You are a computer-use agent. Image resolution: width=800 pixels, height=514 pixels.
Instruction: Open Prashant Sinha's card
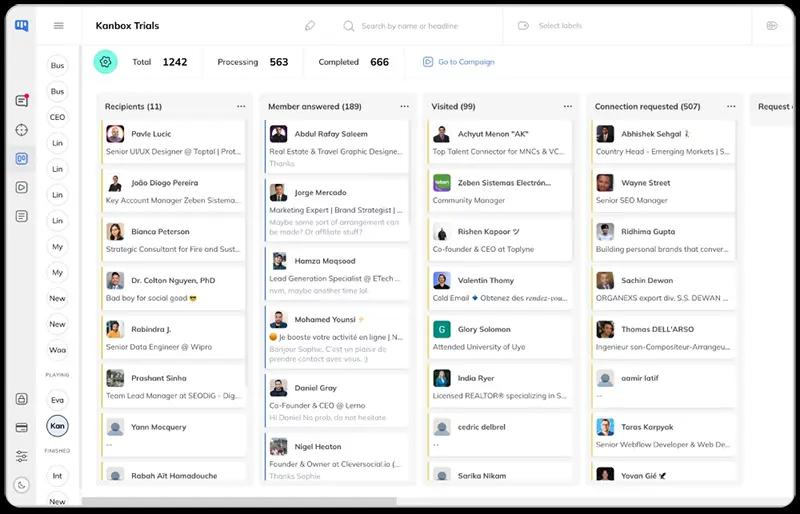point(173,386)
